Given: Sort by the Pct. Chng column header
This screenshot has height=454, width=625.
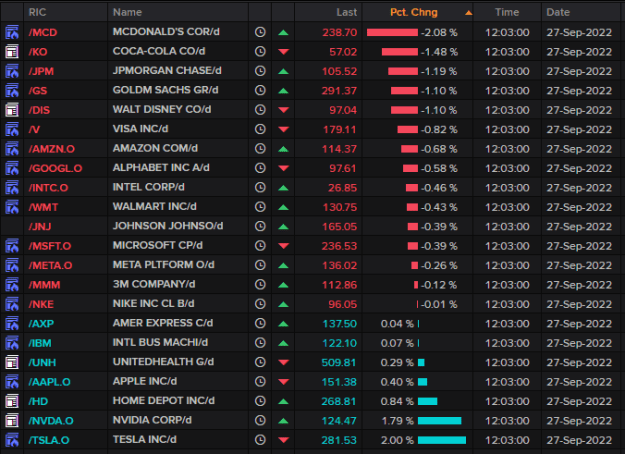Looking at the screenshot, I should click(414, 12).
